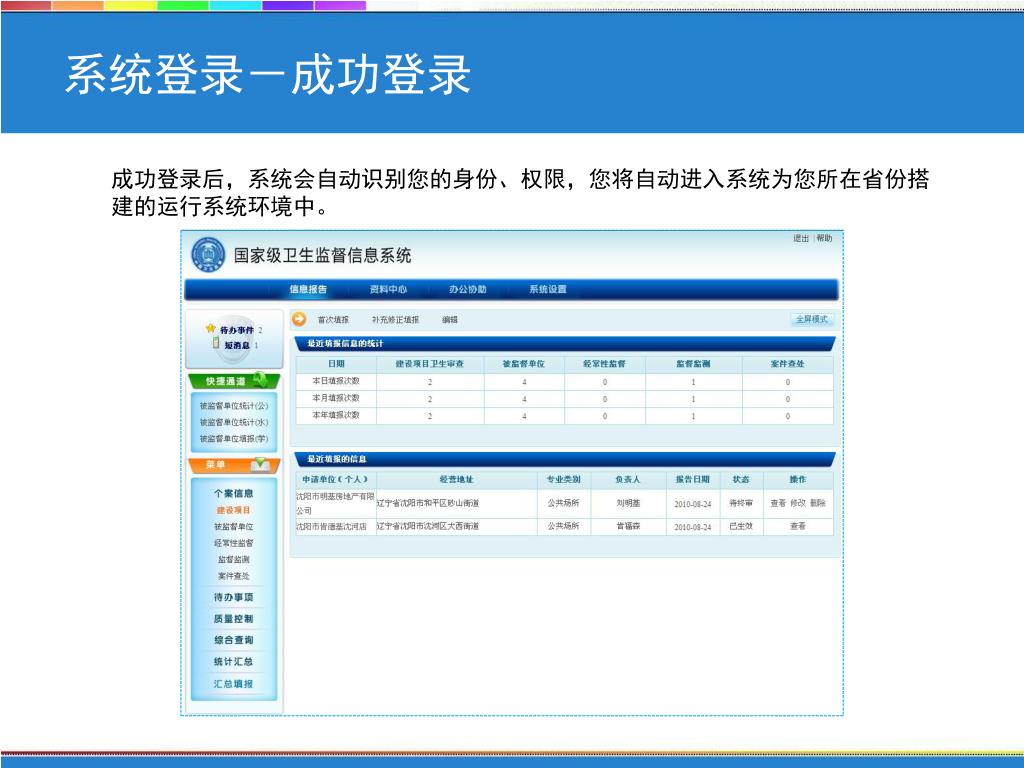Go to the 系统设置 tab
The image size is (1024, 768).
coord(548,290)
